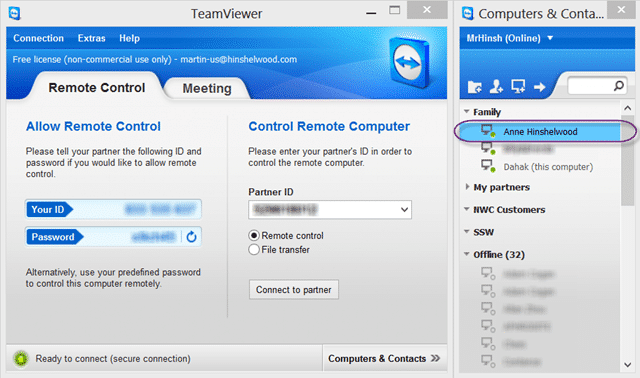Click the Your ID field value

point(160,210)
